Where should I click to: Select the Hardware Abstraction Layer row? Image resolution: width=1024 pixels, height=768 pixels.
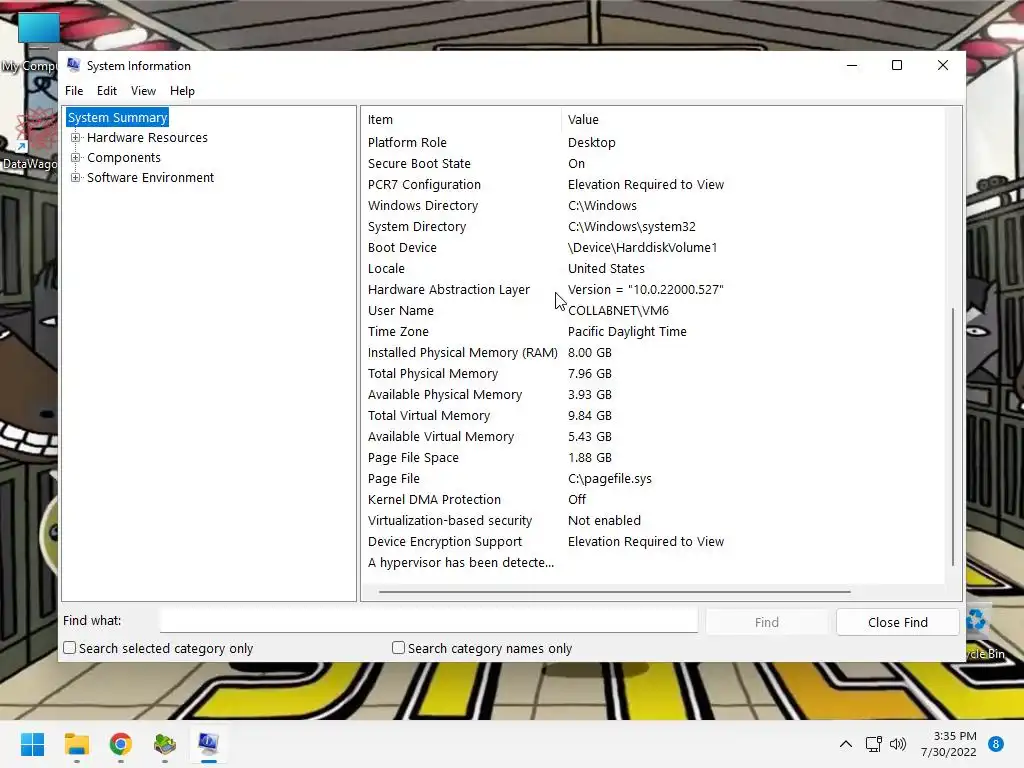click(x=653, y=289)
